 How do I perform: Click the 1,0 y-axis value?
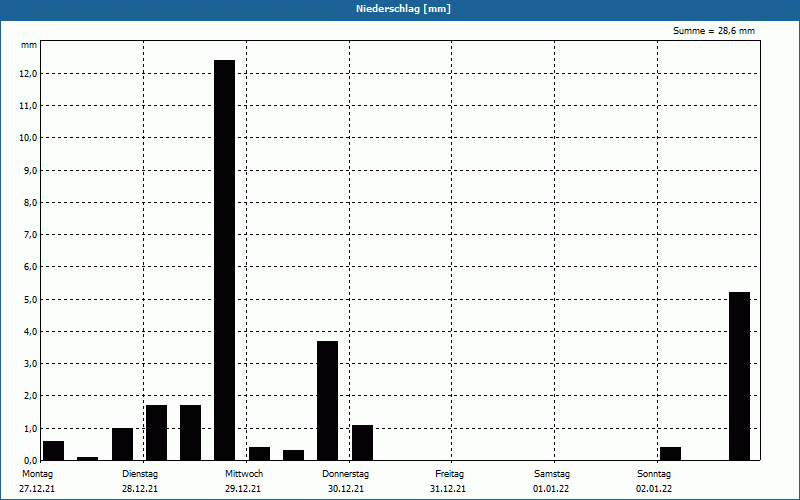[x=31, y=429]
